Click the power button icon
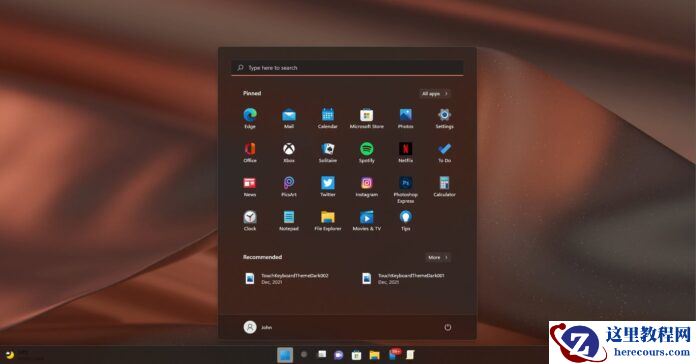The width and height of the screenshot is (696, 364). [447, 327]
